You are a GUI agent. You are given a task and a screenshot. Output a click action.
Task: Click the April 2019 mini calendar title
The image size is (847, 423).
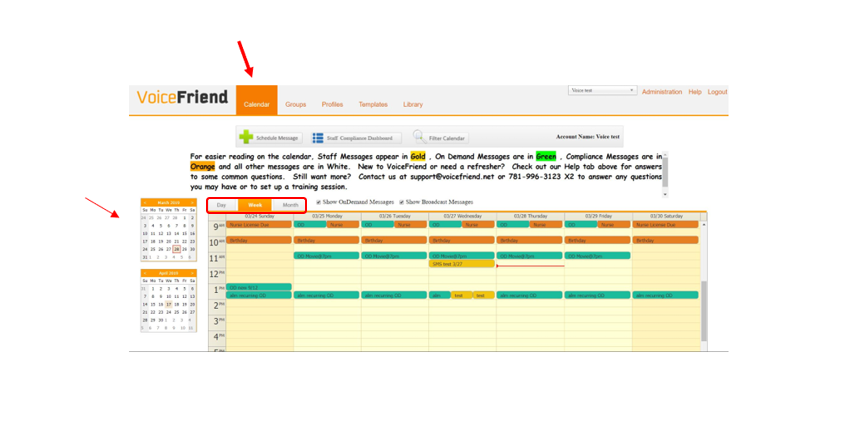pyautogui.click(x=169, y=273)
